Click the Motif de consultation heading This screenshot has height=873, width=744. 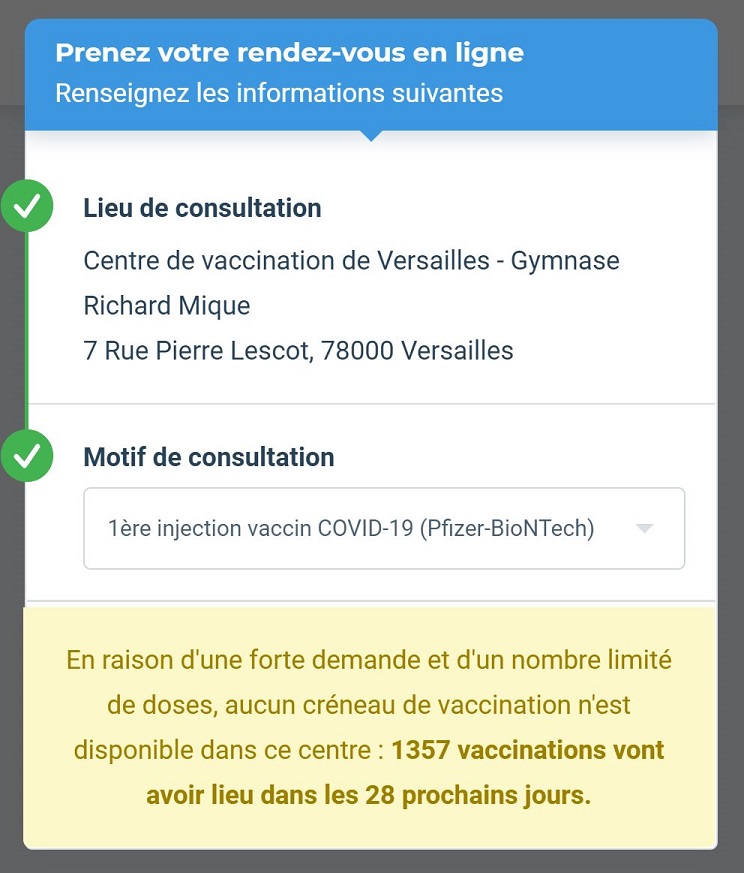[x=209, y=457]
